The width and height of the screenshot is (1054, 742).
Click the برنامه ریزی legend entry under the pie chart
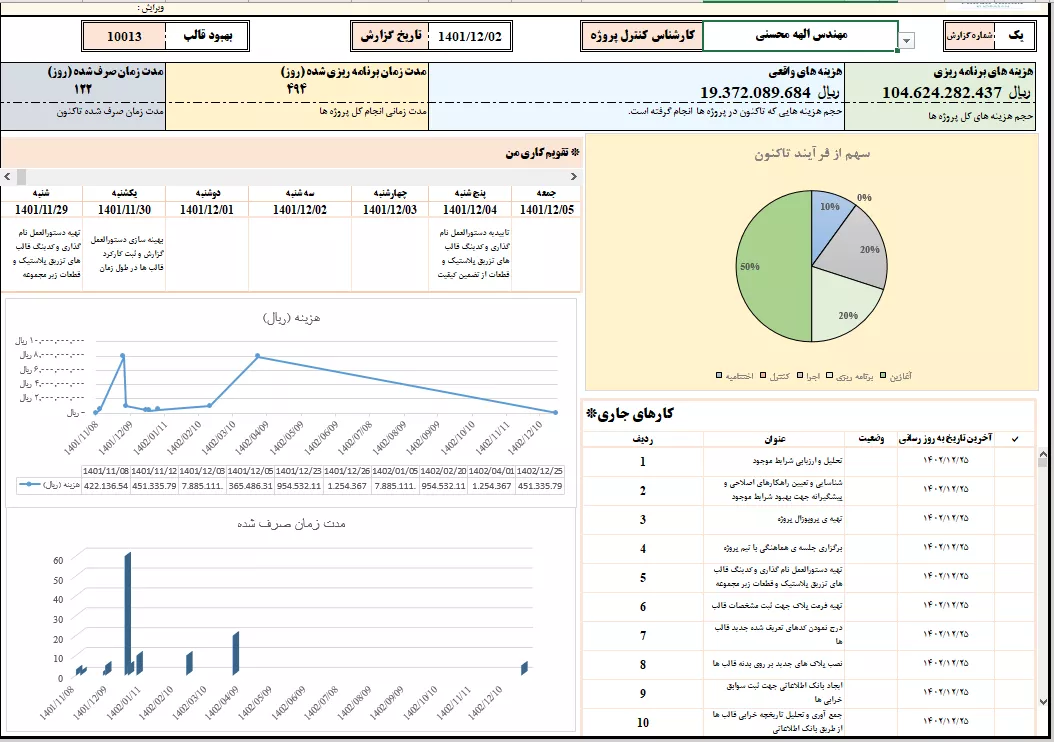point(855,376)
